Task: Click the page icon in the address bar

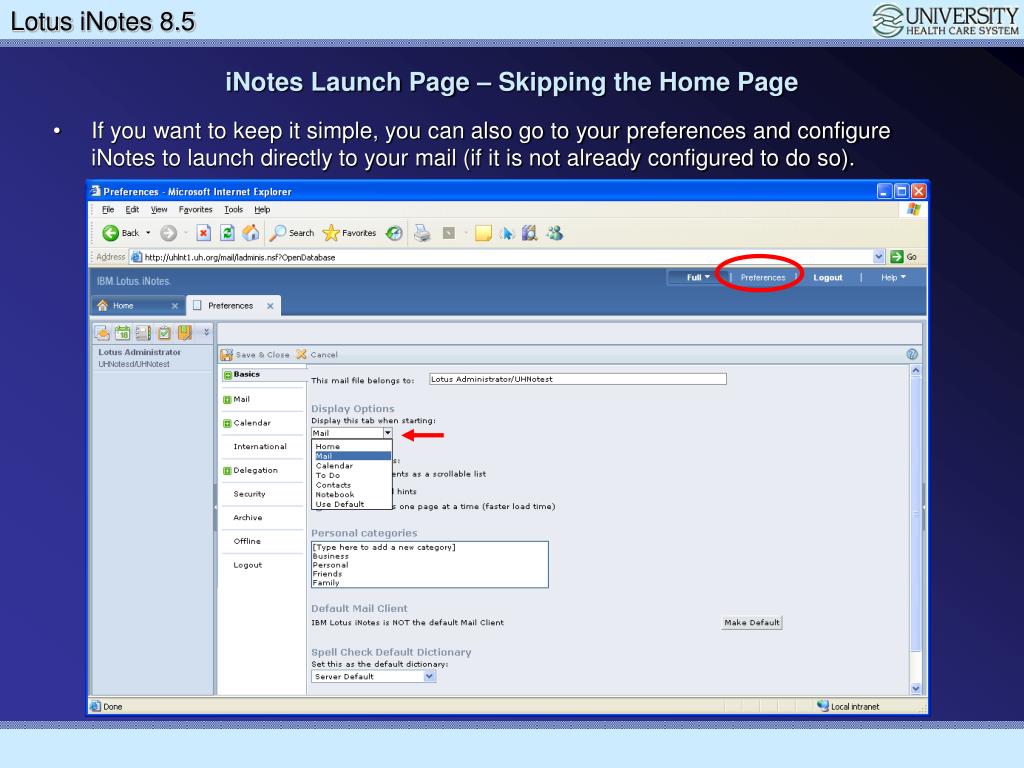Action: [x=136, y=257]
